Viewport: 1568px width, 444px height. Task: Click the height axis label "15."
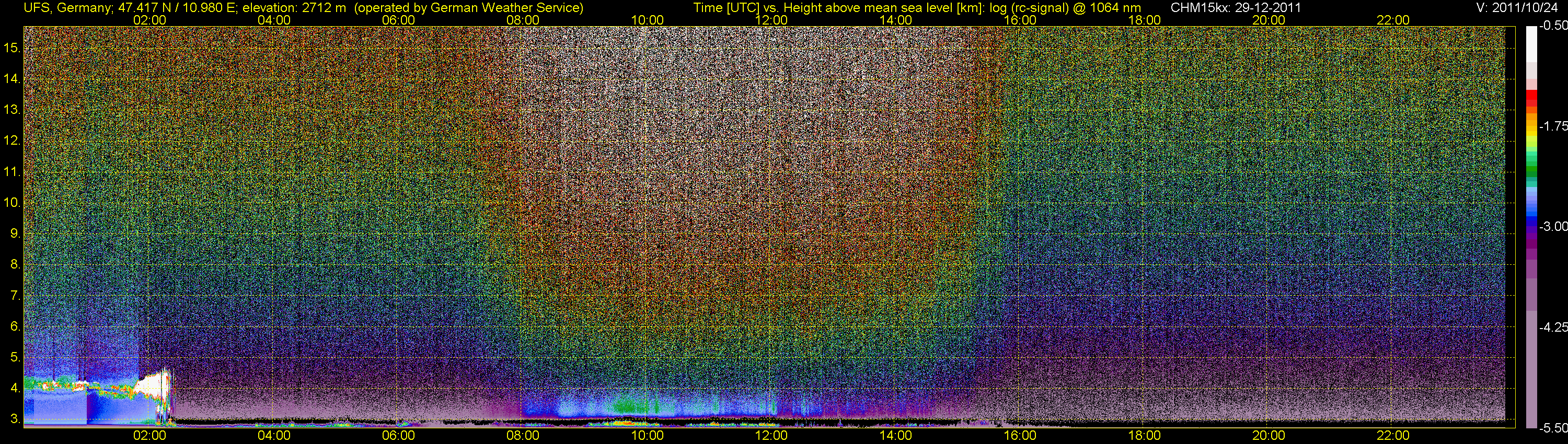tap(12, 48)
